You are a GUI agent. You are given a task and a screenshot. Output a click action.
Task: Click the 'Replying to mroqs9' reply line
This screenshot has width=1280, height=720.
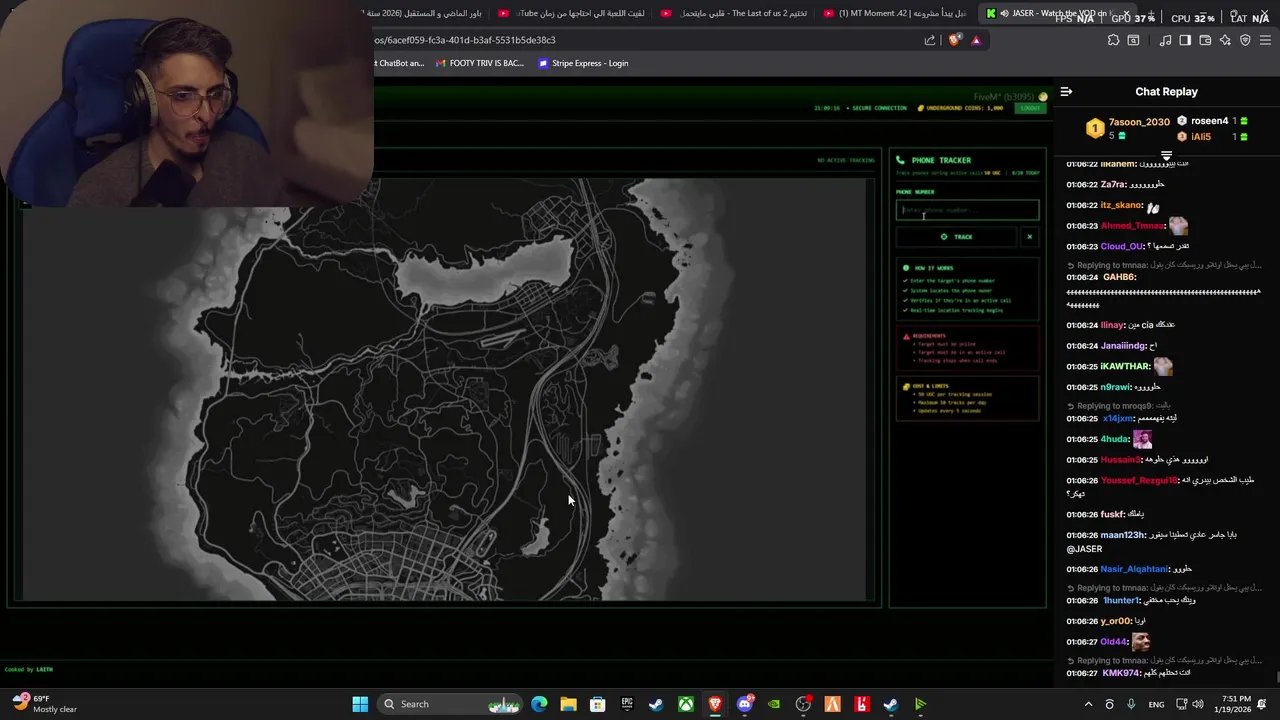point(1117,406)
